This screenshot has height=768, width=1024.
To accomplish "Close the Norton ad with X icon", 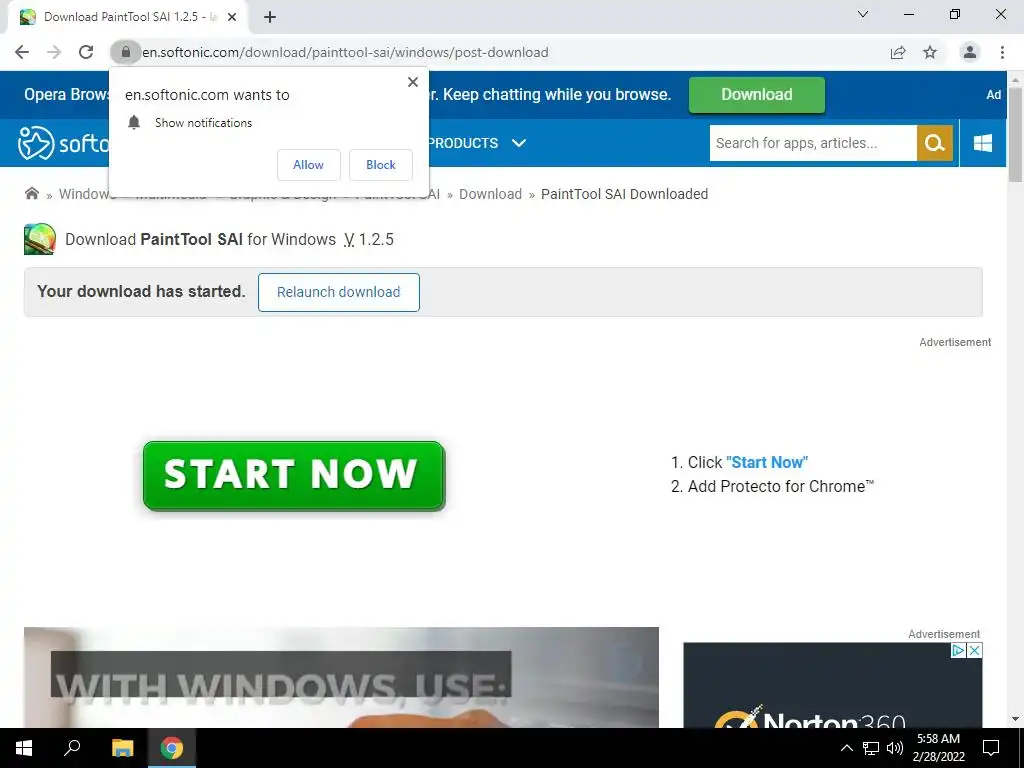I will click(x=974, y=650).
